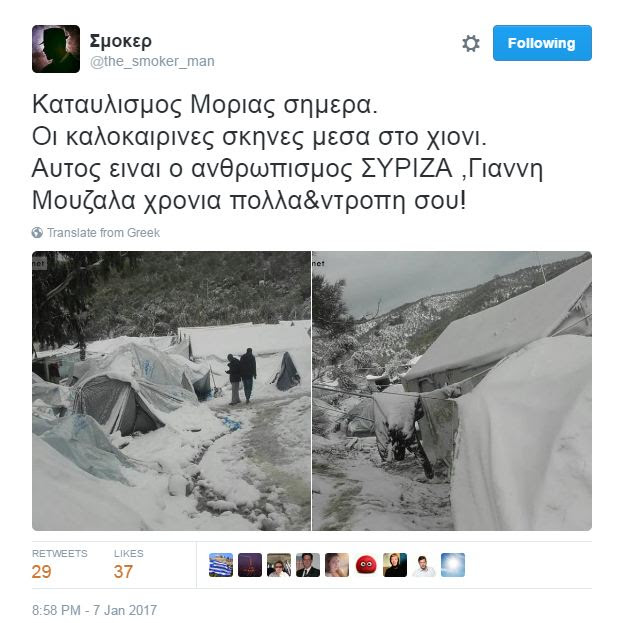This screenshot has height=623, width=620.
Task: Click the Greek flag avatar
Action: 221,565
